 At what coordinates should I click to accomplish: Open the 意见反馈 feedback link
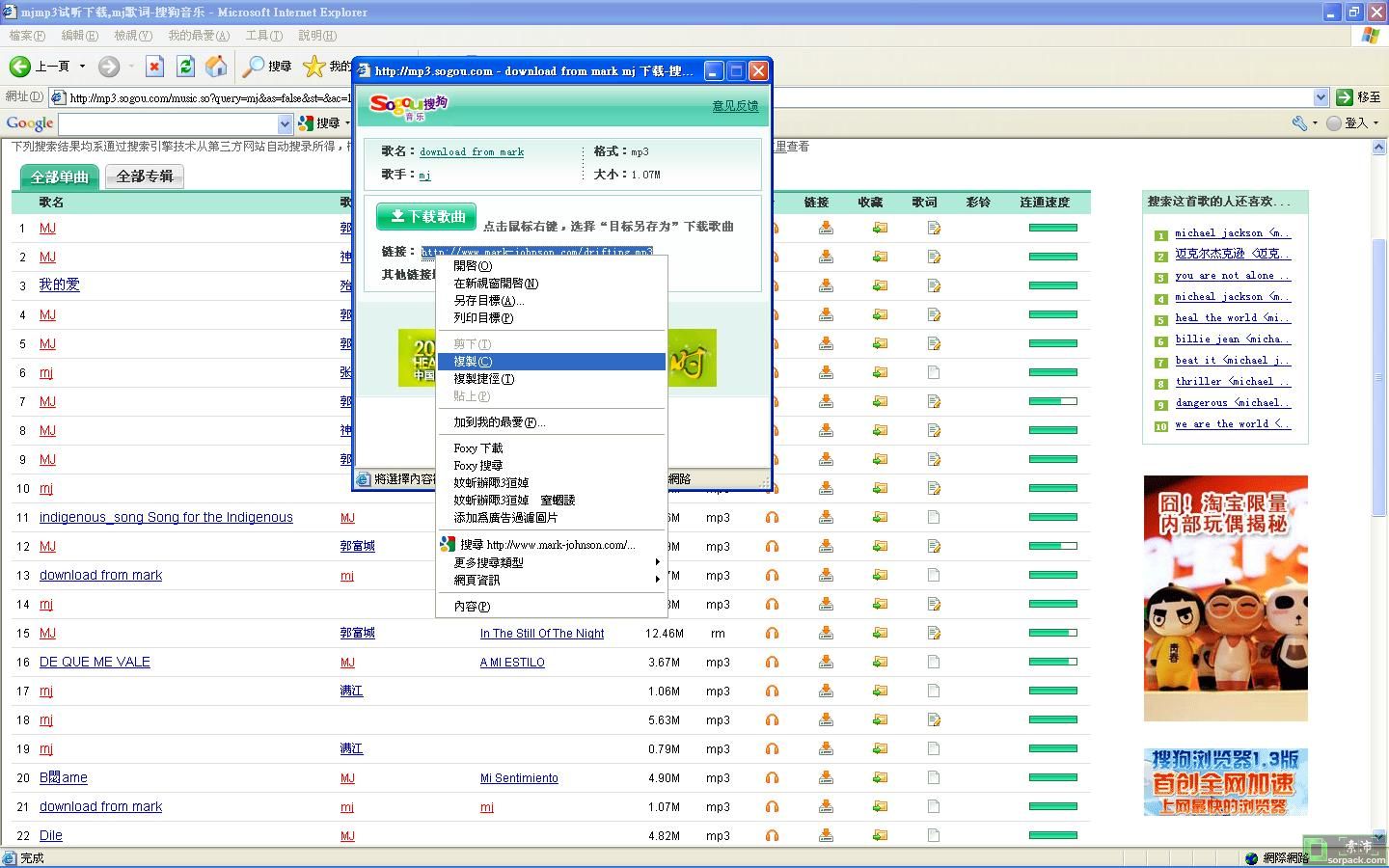click(x=735, y=106)
